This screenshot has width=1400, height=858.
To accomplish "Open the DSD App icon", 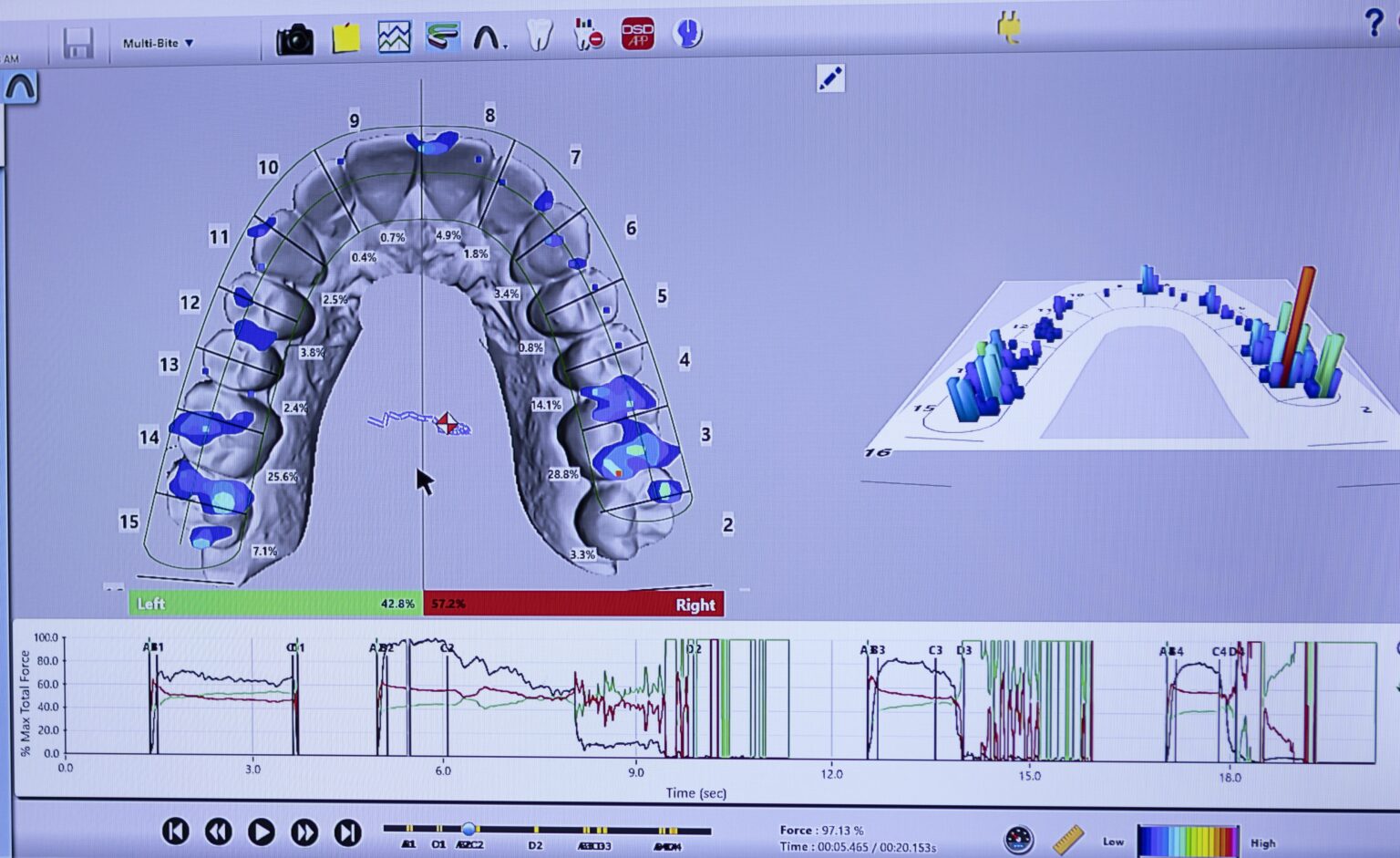I will coord(637,35).
